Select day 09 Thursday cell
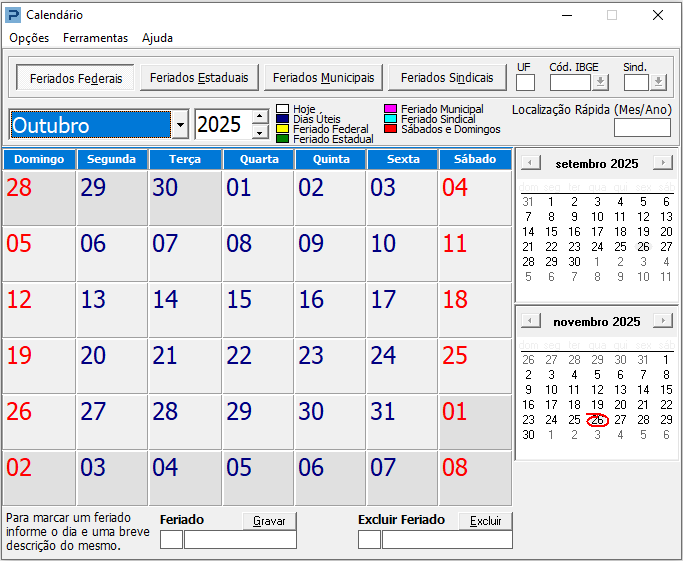Screen dimensions: 683x561 click(x=330, y=254)
